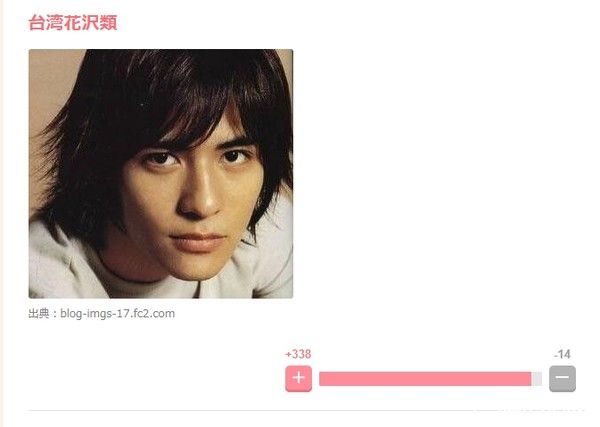Click the gray minus vote button
Screen dimensions: 600x427
pyautogui.click(x=562, y=378)
